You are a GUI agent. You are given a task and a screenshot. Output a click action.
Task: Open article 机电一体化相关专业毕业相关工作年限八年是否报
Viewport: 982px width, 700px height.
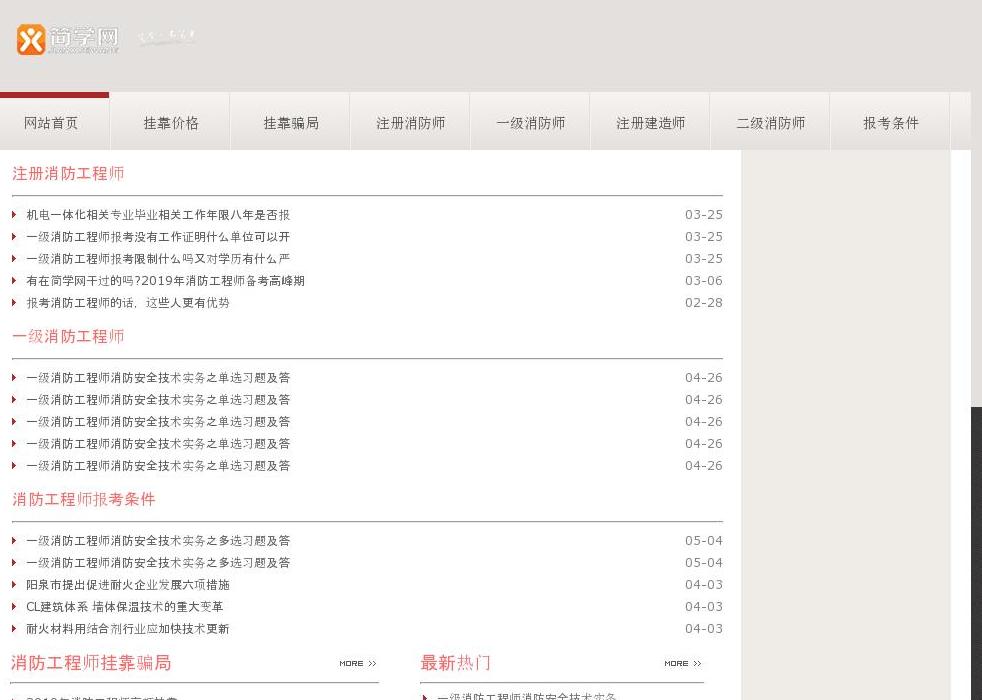click(x=158, y=215)
